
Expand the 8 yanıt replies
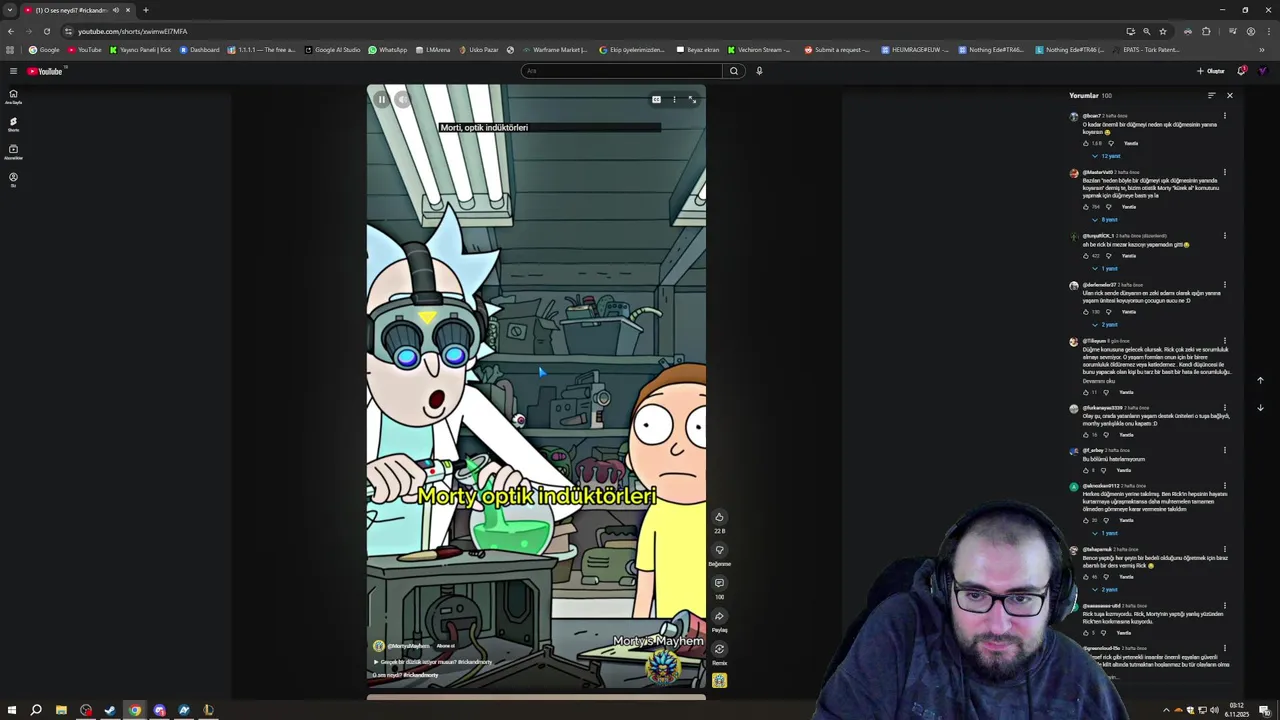click(1106, 219)
